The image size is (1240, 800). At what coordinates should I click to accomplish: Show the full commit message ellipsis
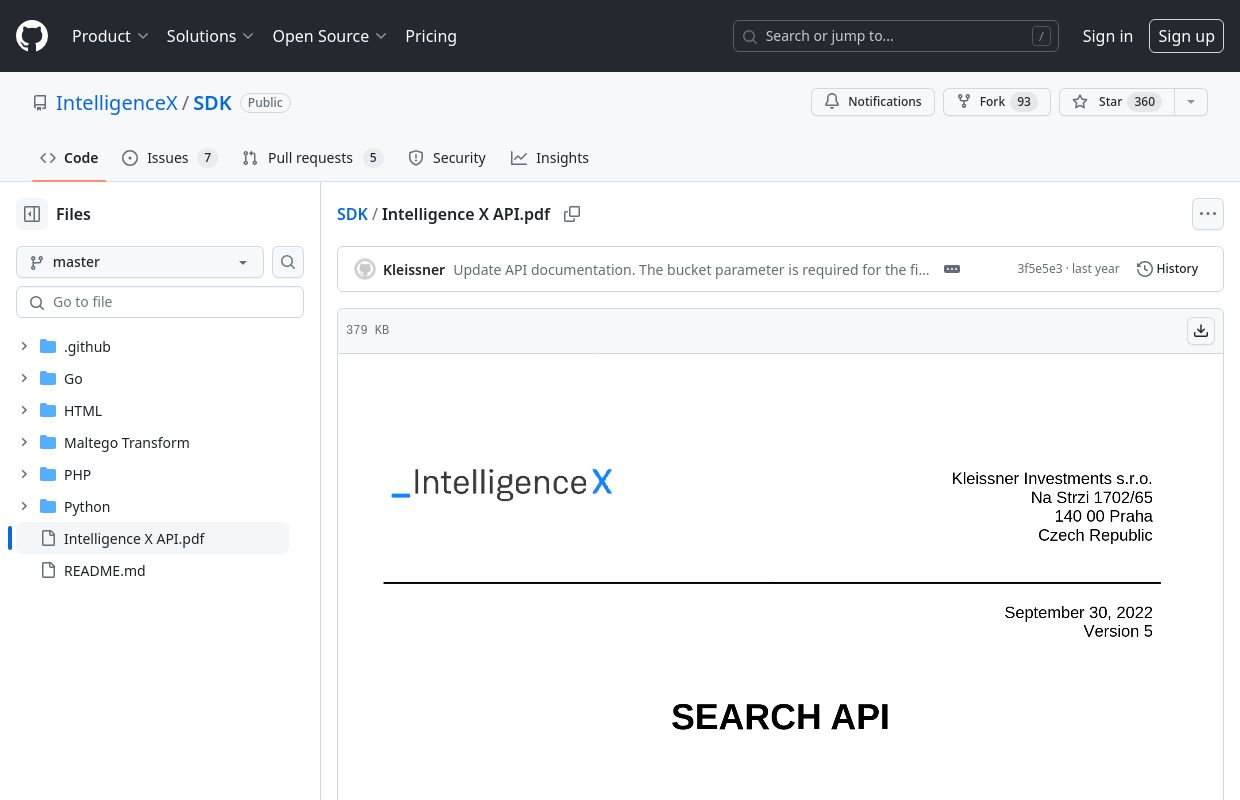[x=952, y=269]
